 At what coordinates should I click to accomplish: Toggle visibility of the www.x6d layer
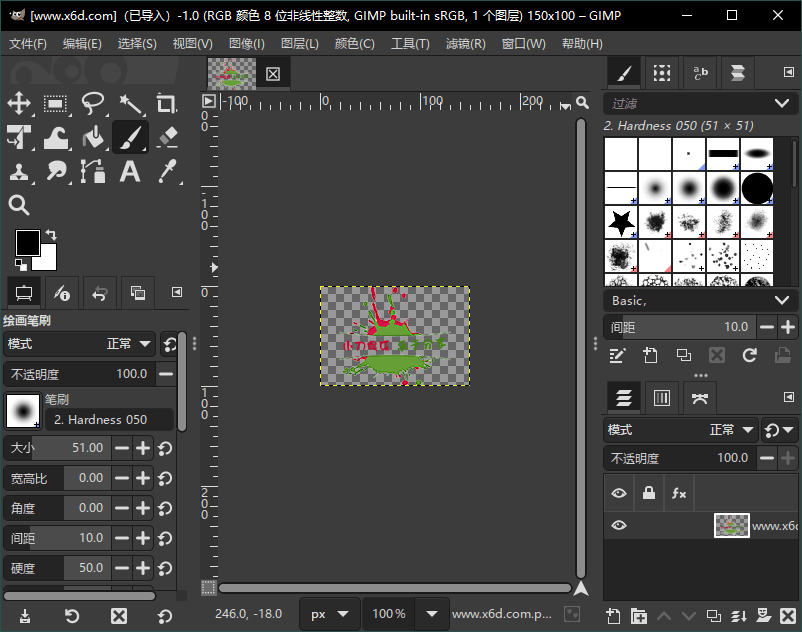coord(619,525)
